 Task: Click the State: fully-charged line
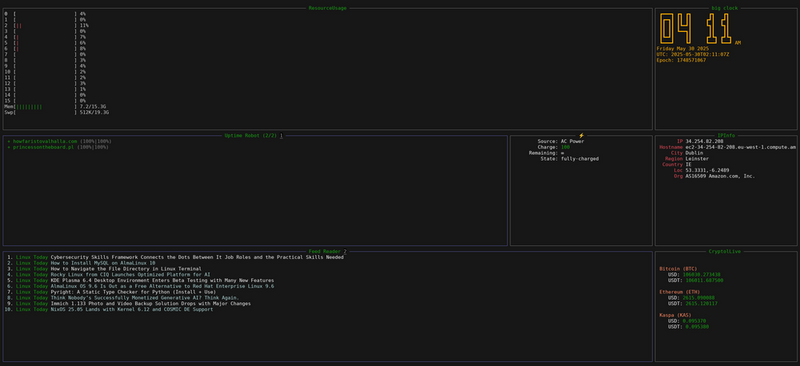pyautogui.click(x=569, y=159)
